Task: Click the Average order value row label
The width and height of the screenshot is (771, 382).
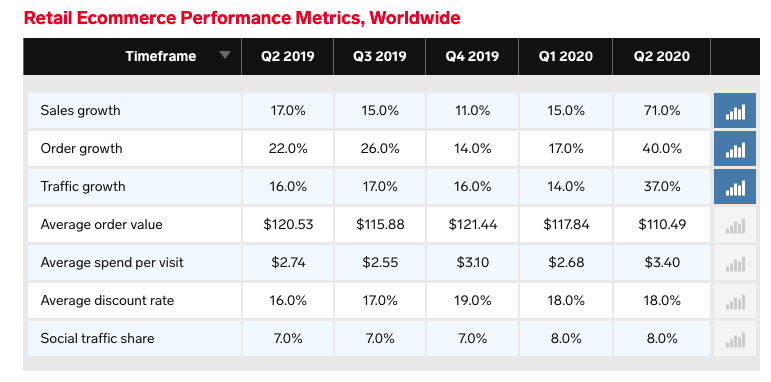Action: pos(101,225)
